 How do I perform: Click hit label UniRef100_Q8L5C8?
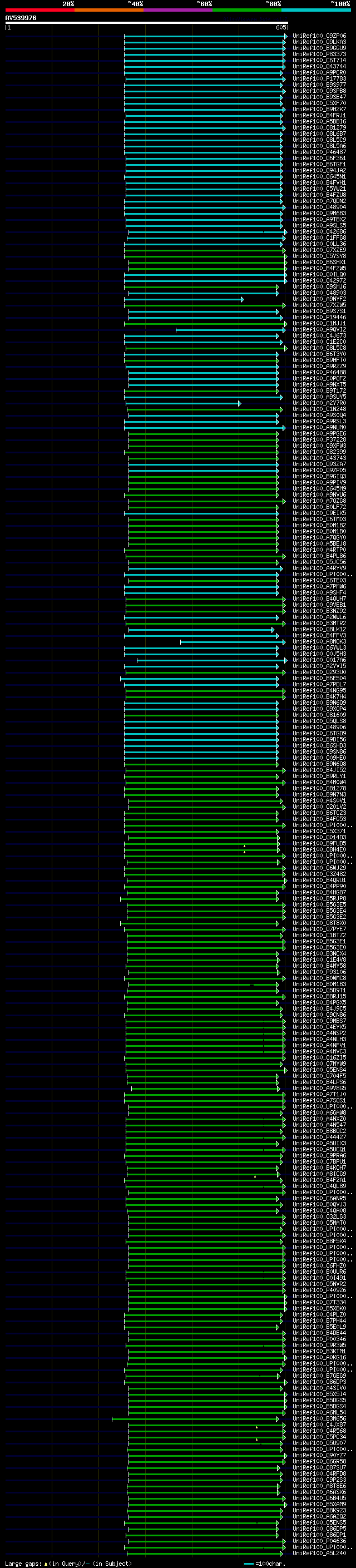[319, 348]
